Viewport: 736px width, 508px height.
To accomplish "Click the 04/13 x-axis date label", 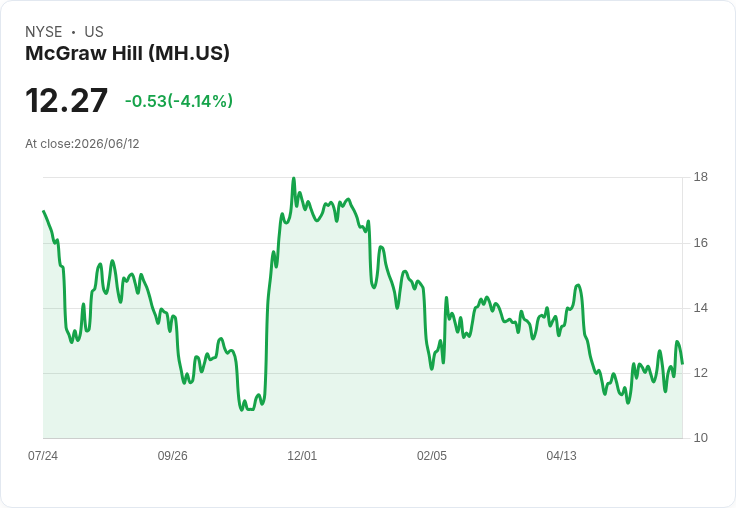I will [x=561, y=455].
